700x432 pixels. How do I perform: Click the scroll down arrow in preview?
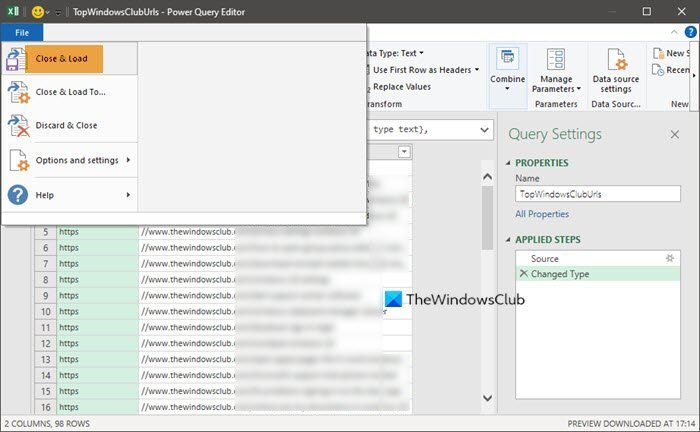click(x=488, y=397)
